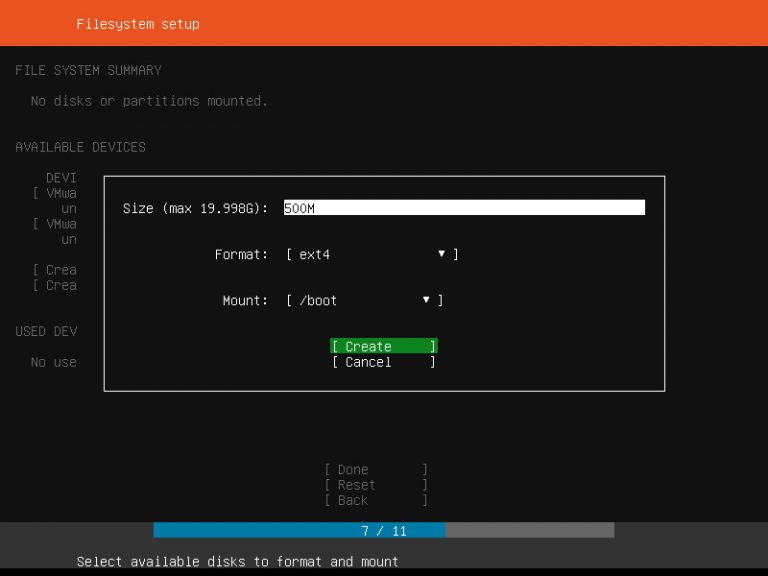
Task: Click the 'Size (max 19.998G):' label
Action: coord(195,208)
